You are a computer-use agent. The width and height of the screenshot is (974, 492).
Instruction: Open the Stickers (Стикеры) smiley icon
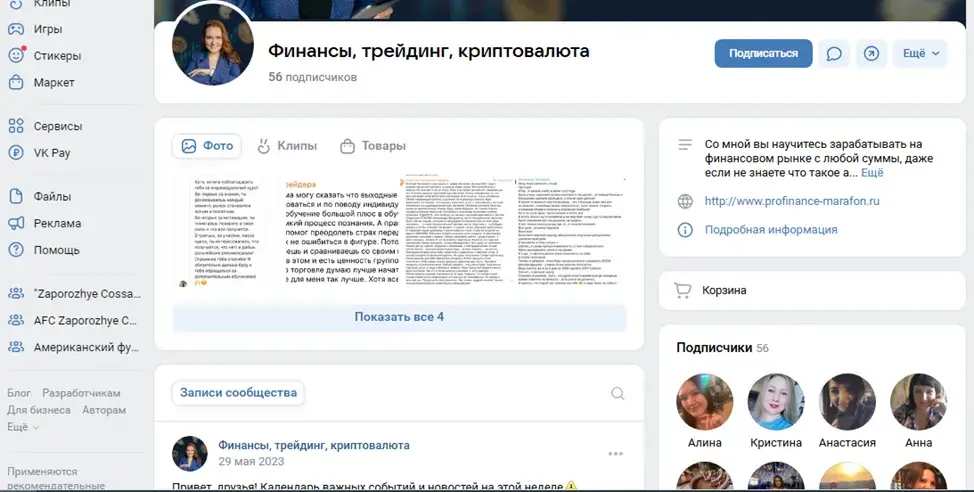point(16,55)
